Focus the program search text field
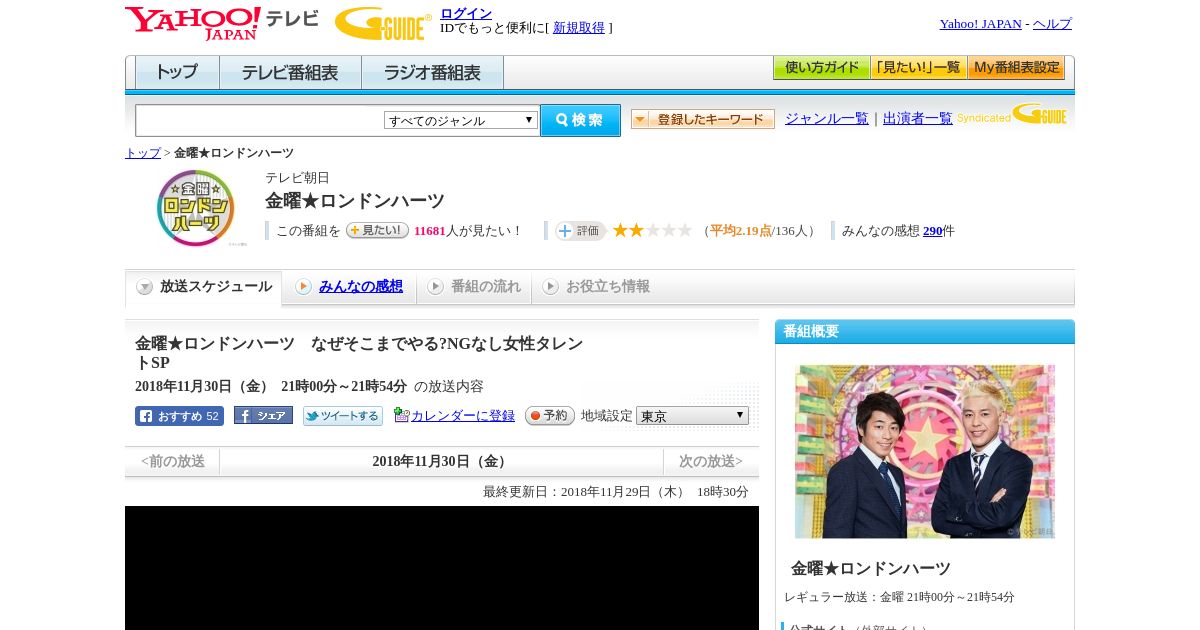The width and height of the screenshot is (1200, 630). (x=260, y=120)
